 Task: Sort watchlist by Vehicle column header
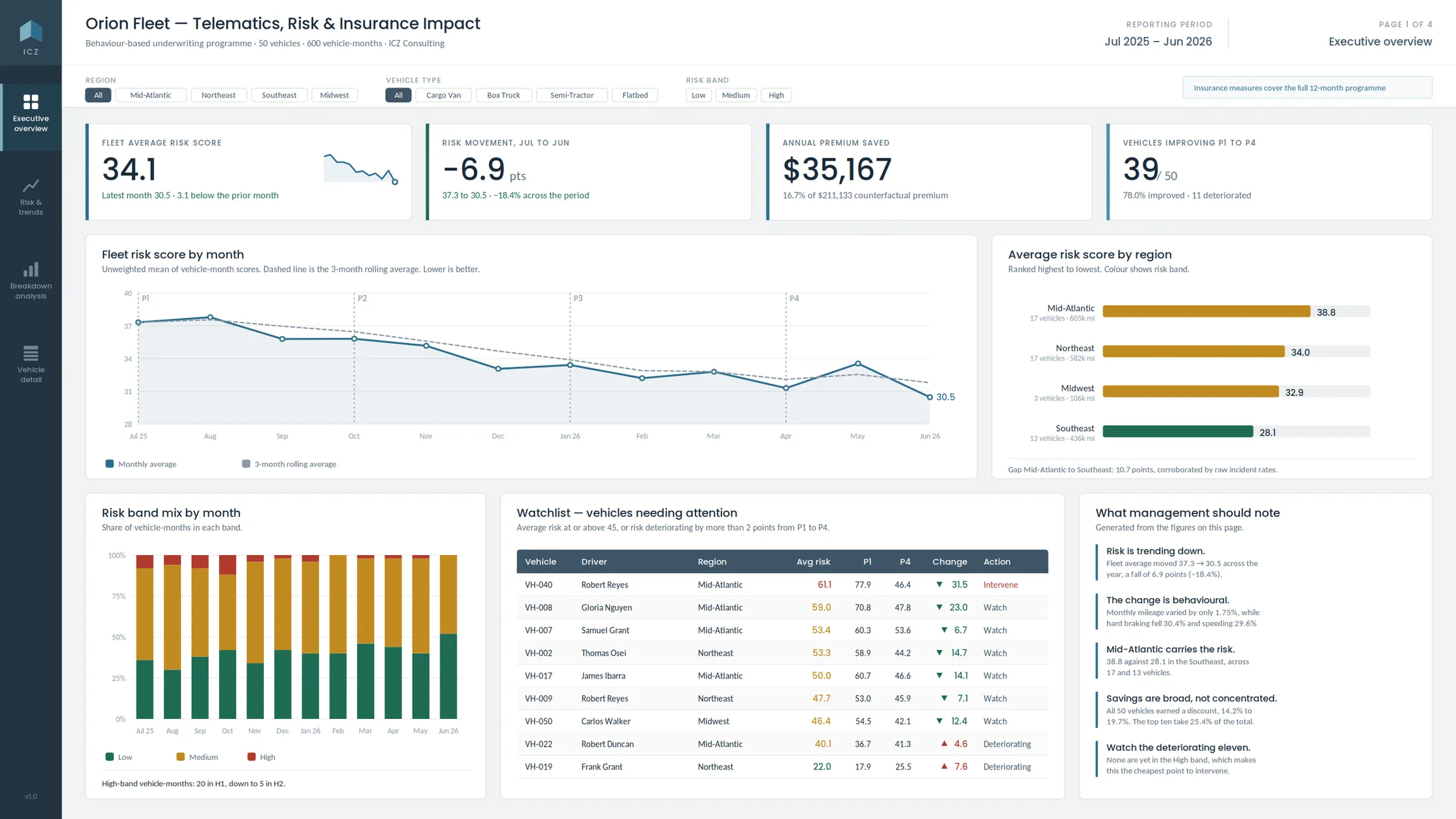[x=540, y=562]
